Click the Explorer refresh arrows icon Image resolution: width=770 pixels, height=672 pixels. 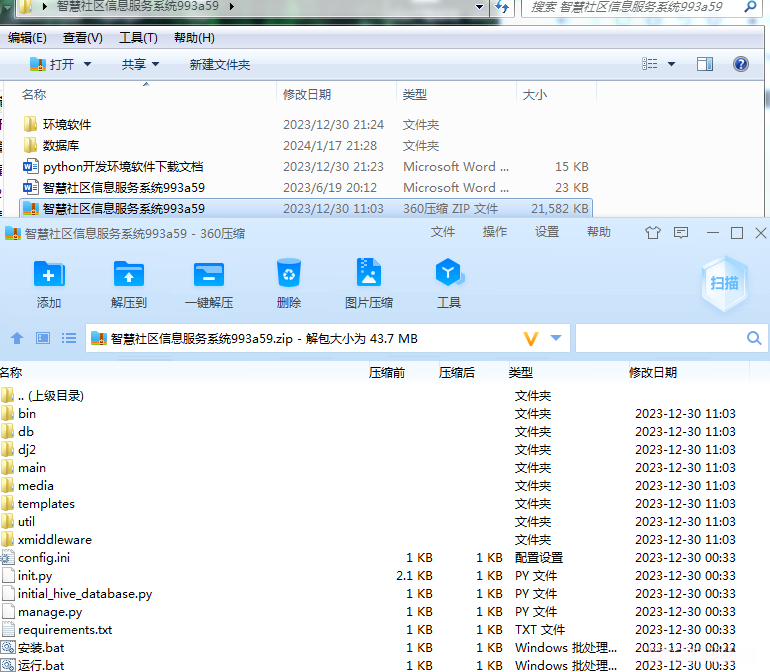coord(502,7)
